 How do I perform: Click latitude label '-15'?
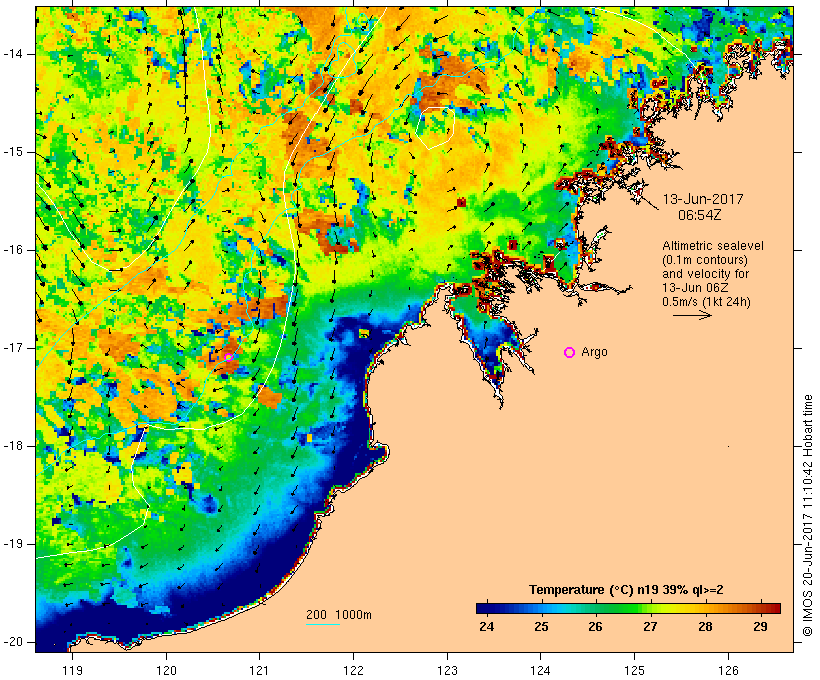pyautogui.click(x=13, y=152)
